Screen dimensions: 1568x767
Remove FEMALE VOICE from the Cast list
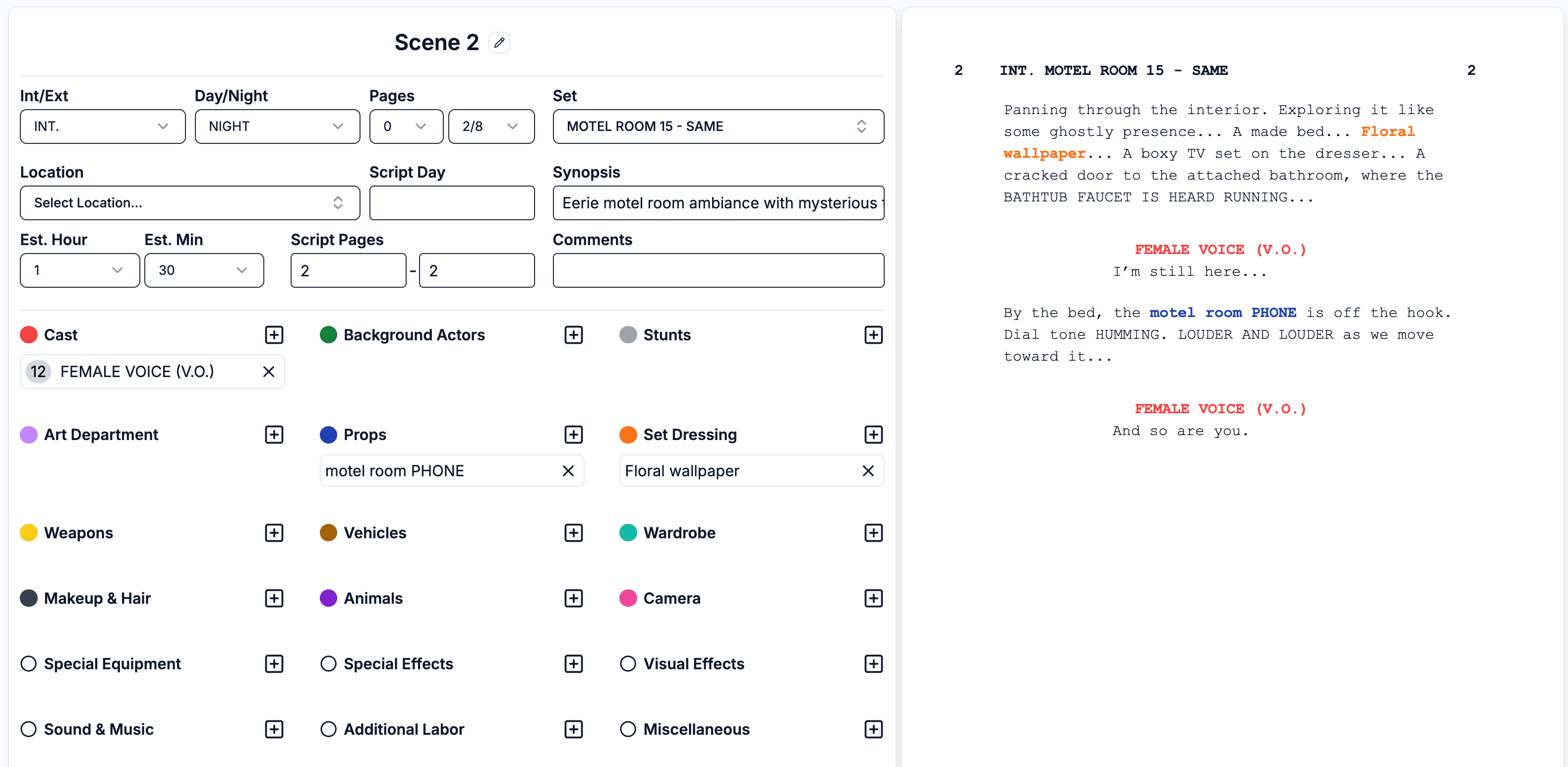point(268,371)
